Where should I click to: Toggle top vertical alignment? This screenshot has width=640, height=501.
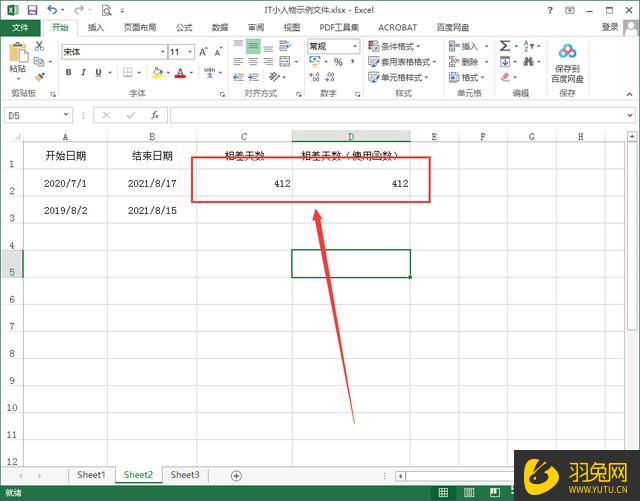(x=238, y=44)
